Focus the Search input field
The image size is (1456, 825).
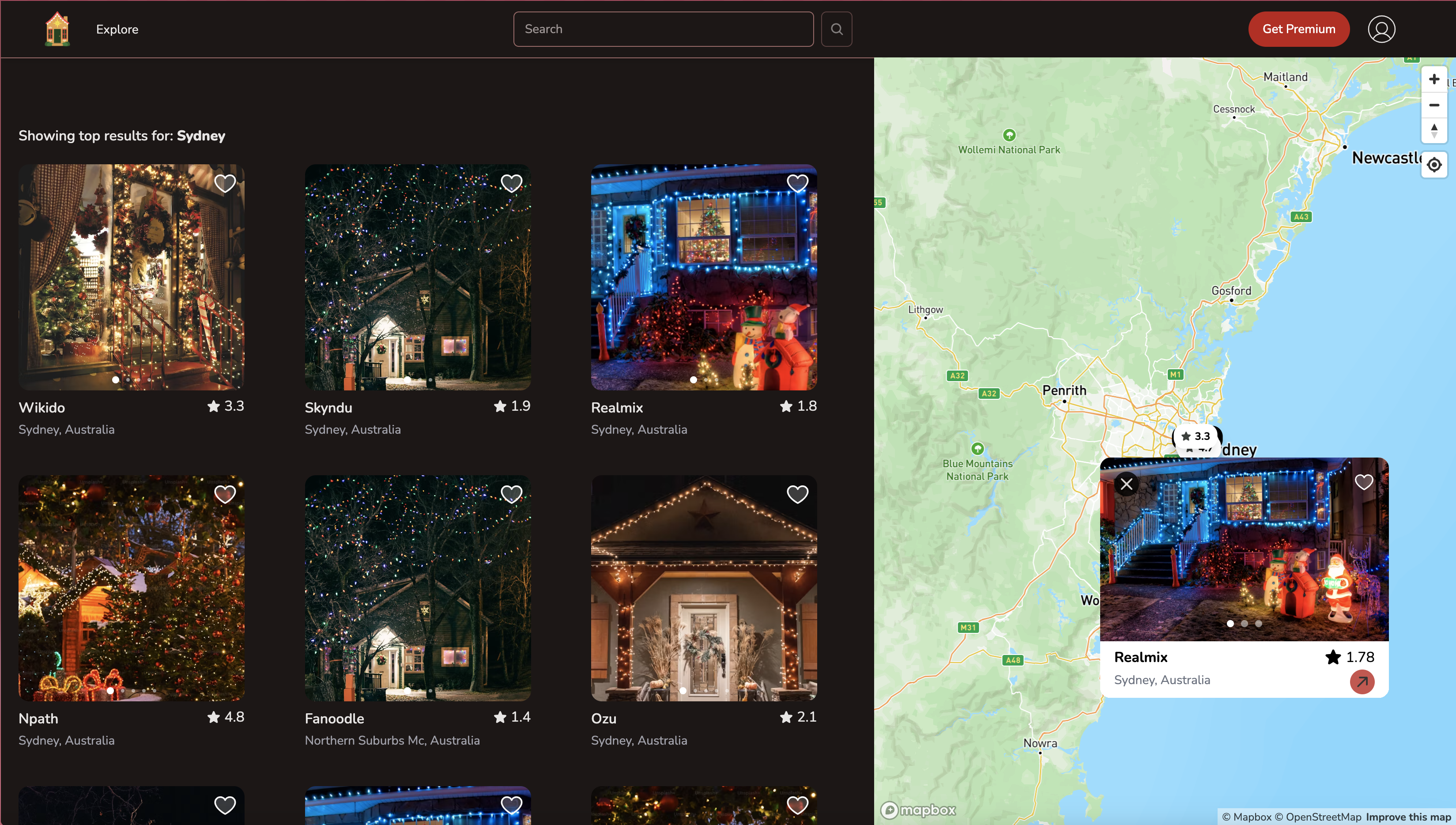tap(663, 29)
